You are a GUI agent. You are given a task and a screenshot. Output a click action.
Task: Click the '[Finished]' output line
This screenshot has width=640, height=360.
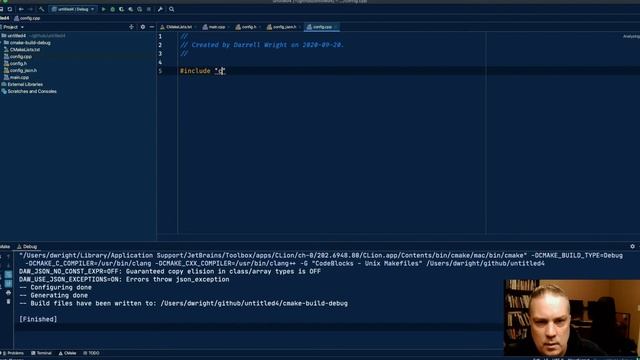[x=38, y=319]
